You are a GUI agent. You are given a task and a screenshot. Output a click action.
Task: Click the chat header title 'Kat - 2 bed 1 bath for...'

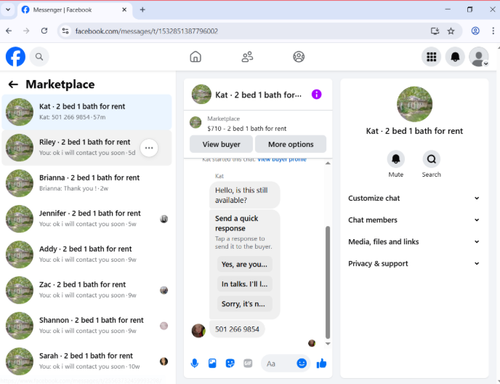coord(258,95)
